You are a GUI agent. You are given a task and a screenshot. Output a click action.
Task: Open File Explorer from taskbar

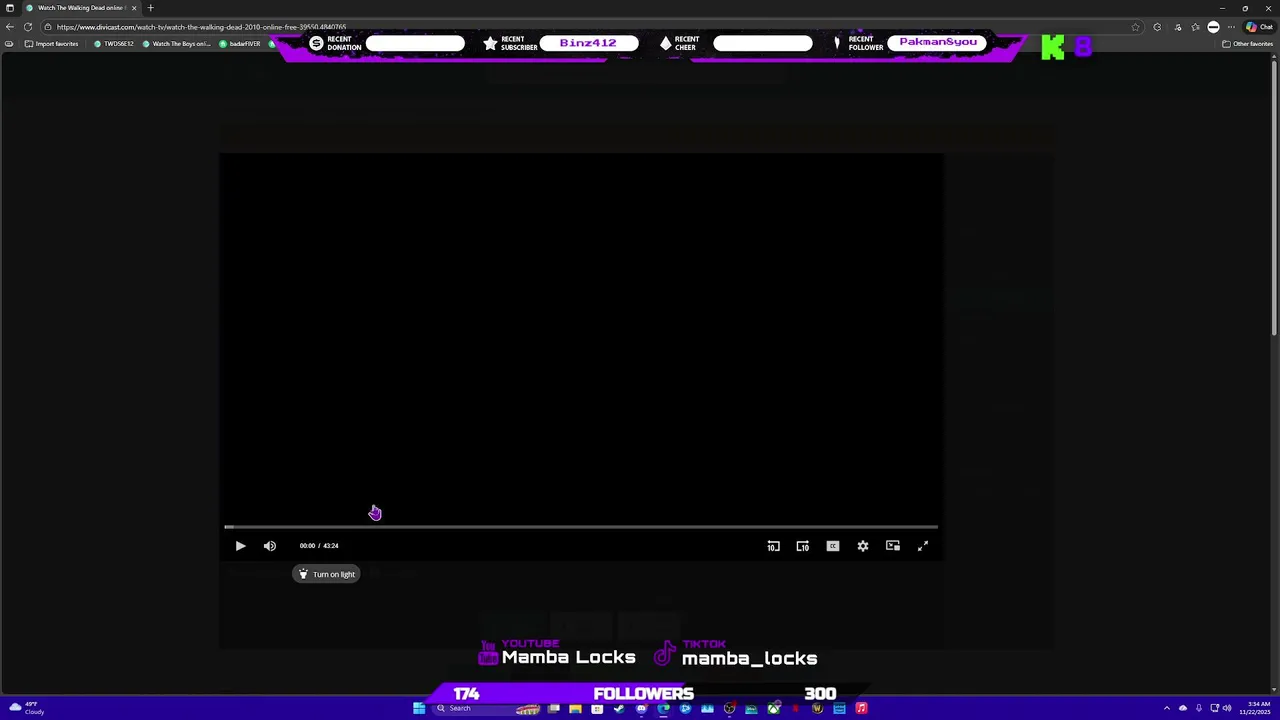pyautogui.click(x=575, y=708)
